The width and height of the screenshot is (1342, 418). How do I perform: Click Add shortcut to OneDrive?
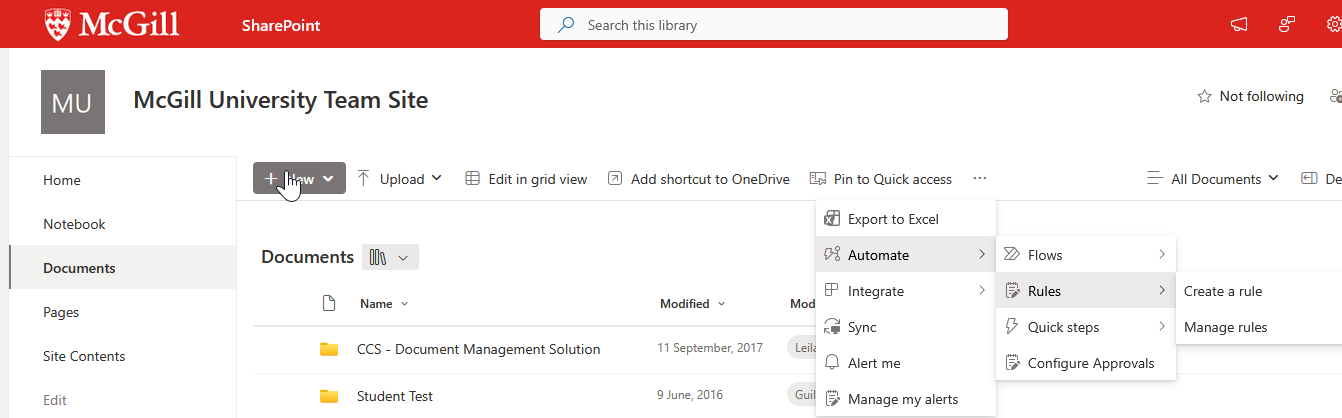(x=698, y=179)
